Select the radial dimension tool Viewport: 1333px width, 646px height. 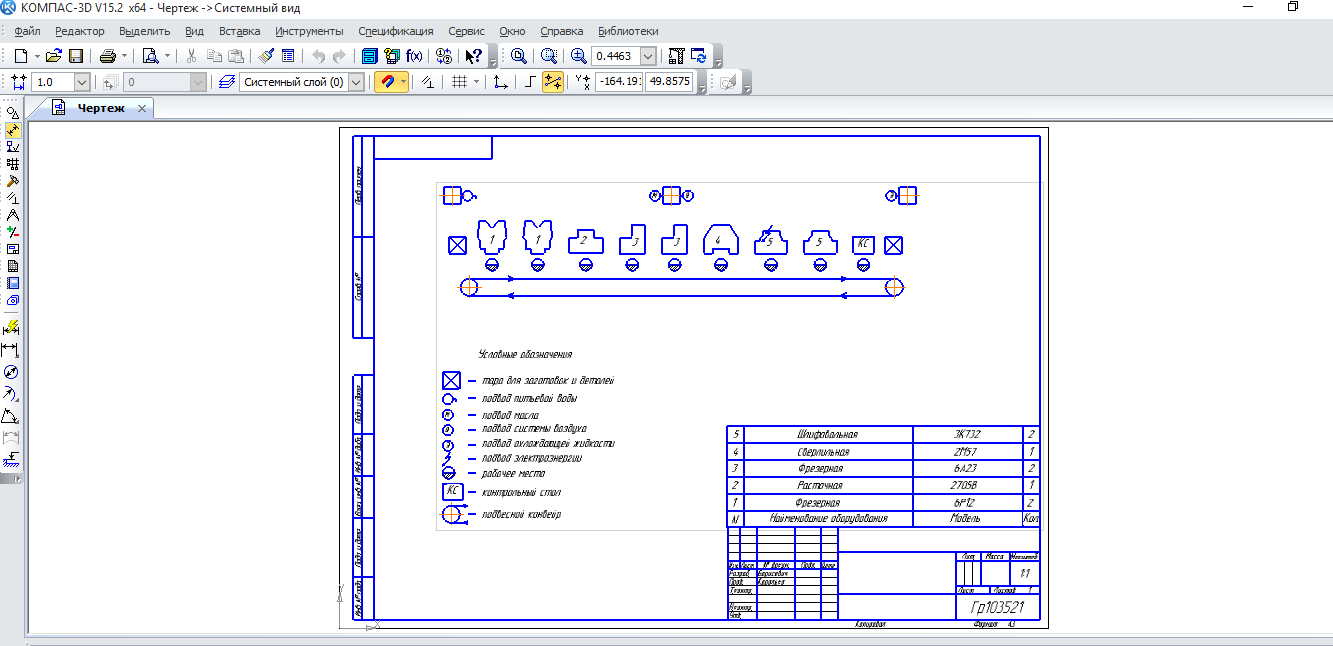point(11,394)
